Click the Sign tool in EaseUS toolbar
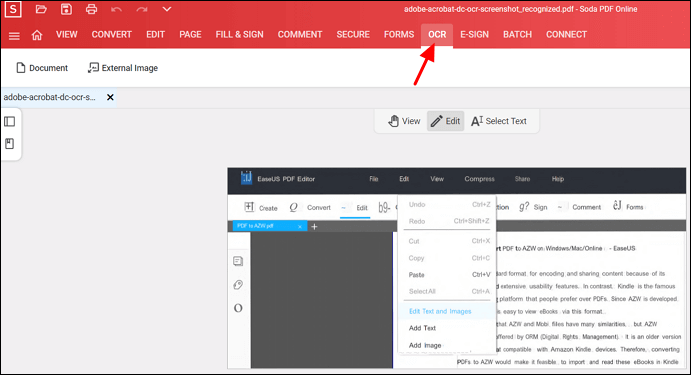Image resolution: width=691 pixels, height=375 pixels. 533,207
